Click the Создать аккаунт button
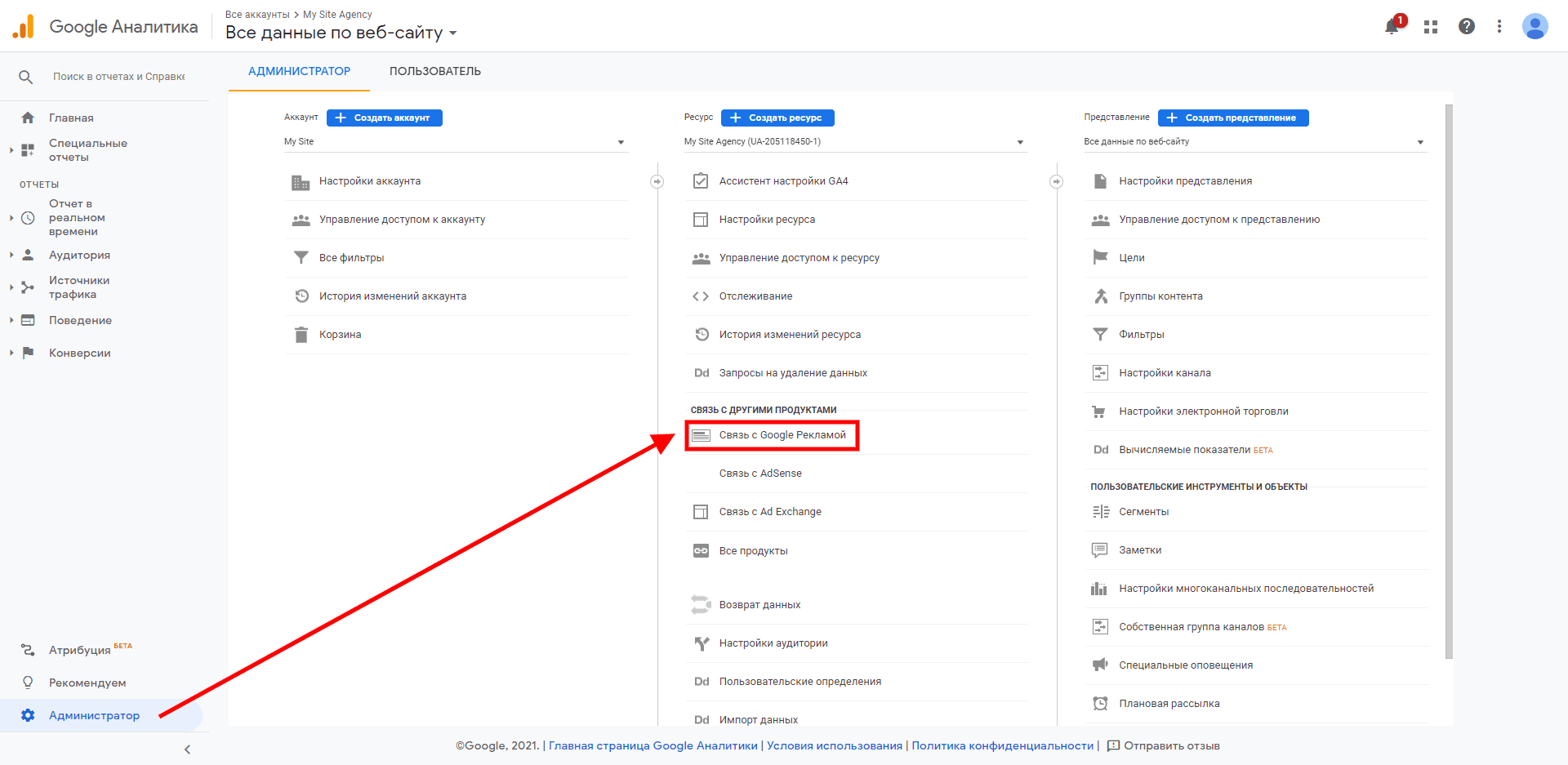This screenshot has height=765, width=1568. point(385,118)
